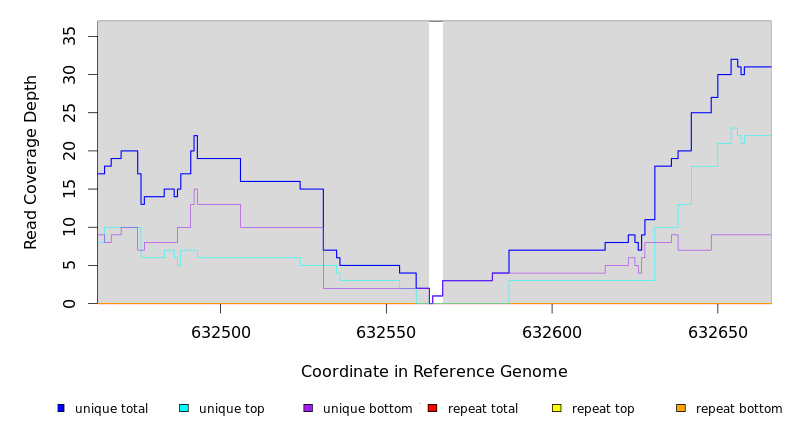Click the purple unique bottom legend swatch
This screenshot has height=432, width=792.
coord(308,408)
